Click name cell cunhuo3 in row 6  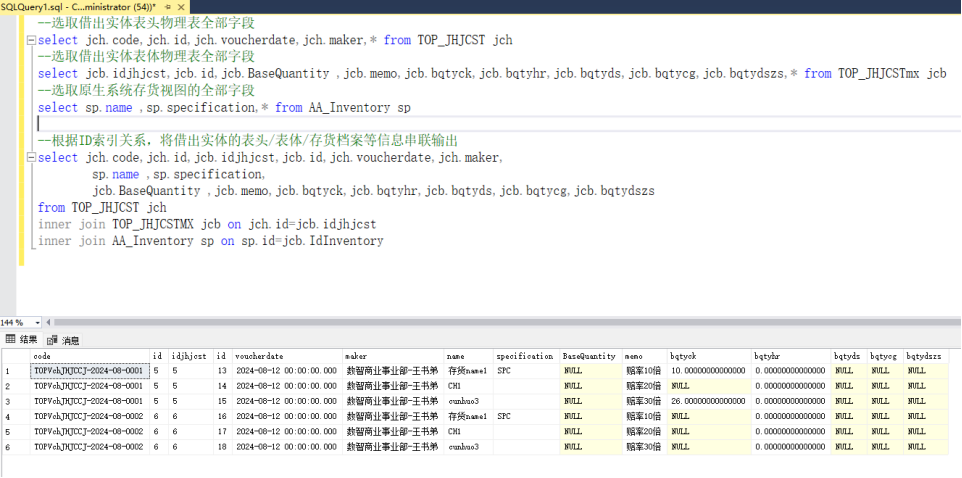tap(469, 447)
